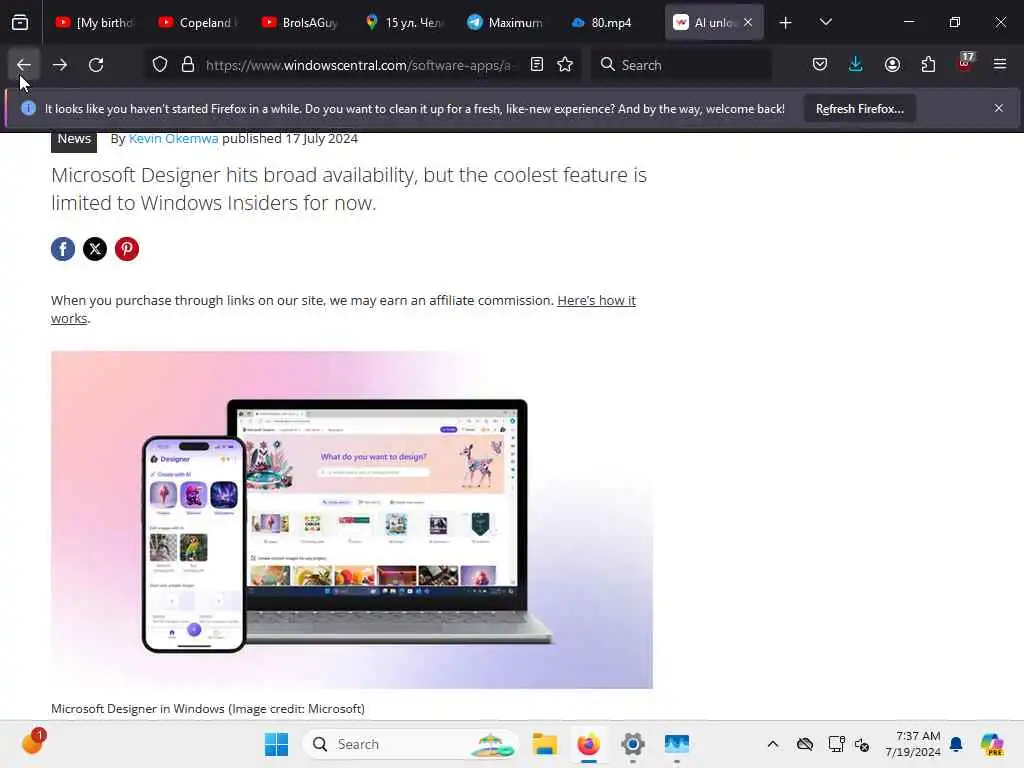Launch Copilot preview from the taskbar
Image resolution: width=1024 pixels, height=768 pixels.
click(992, 744)
